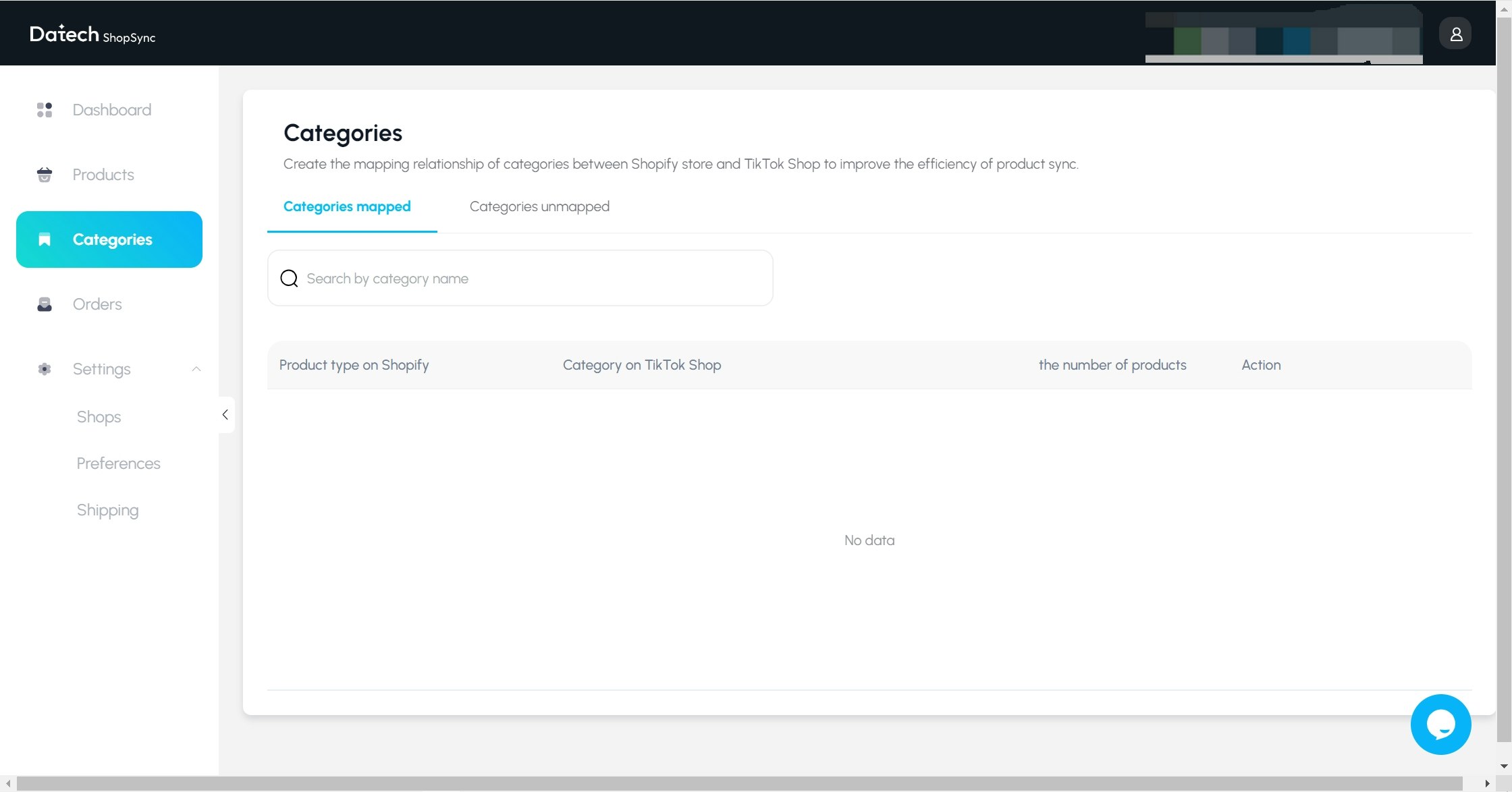This screenshot has height=792, width=1512.
Task: Click the Products basket icon
Action: coord(45,175)
